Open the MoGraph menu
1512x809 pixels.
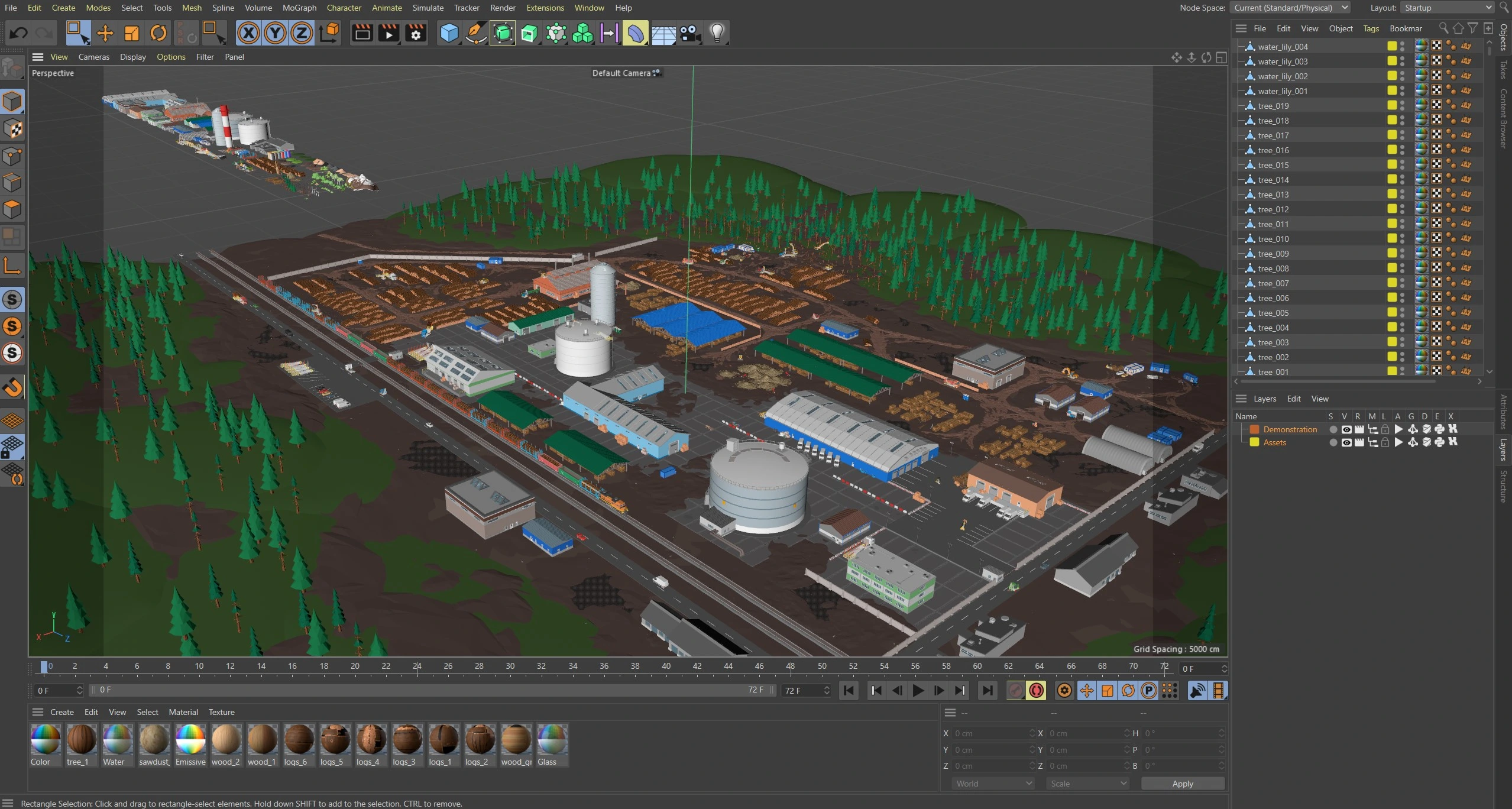tap(299, 8)
